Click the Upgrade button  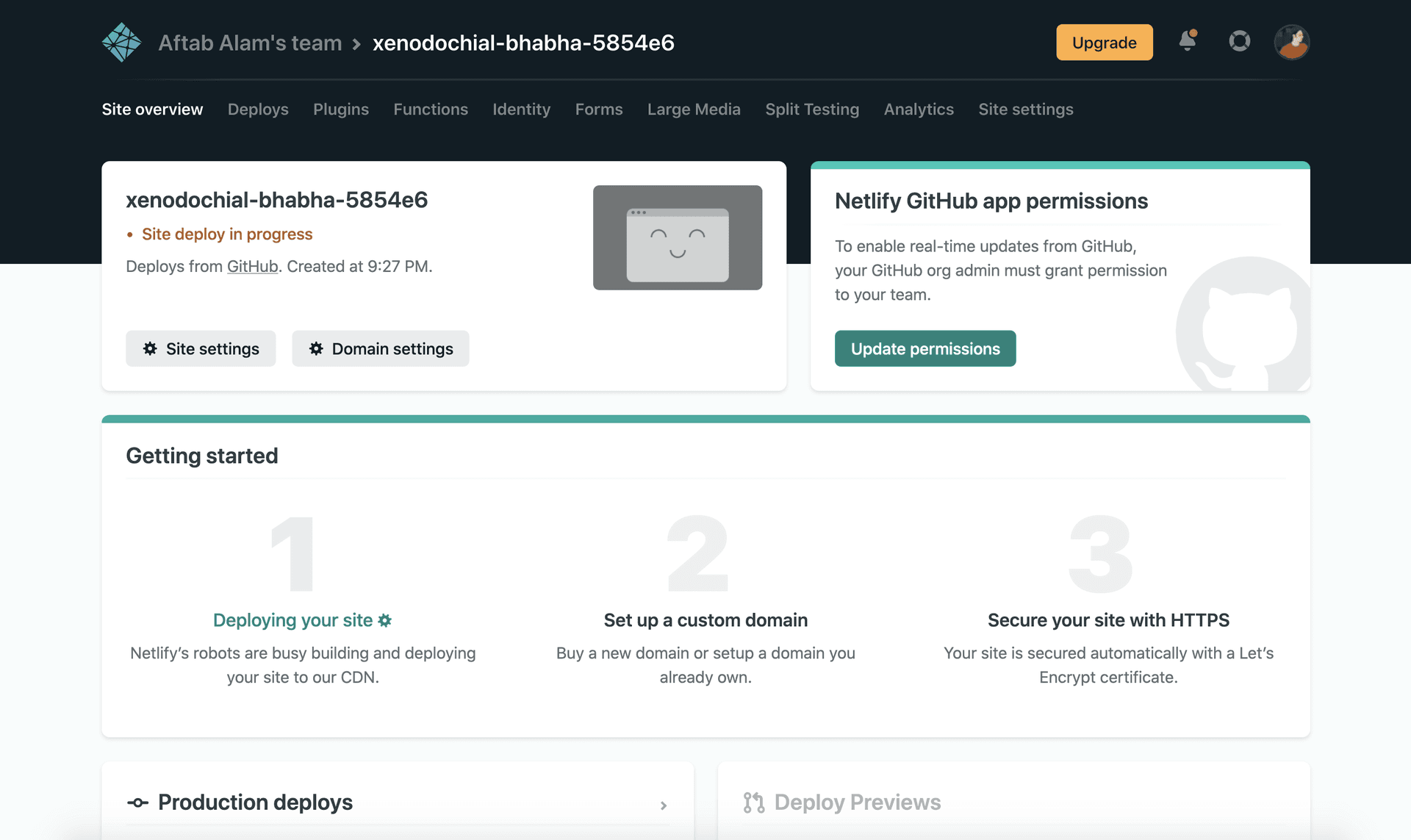1105,42
